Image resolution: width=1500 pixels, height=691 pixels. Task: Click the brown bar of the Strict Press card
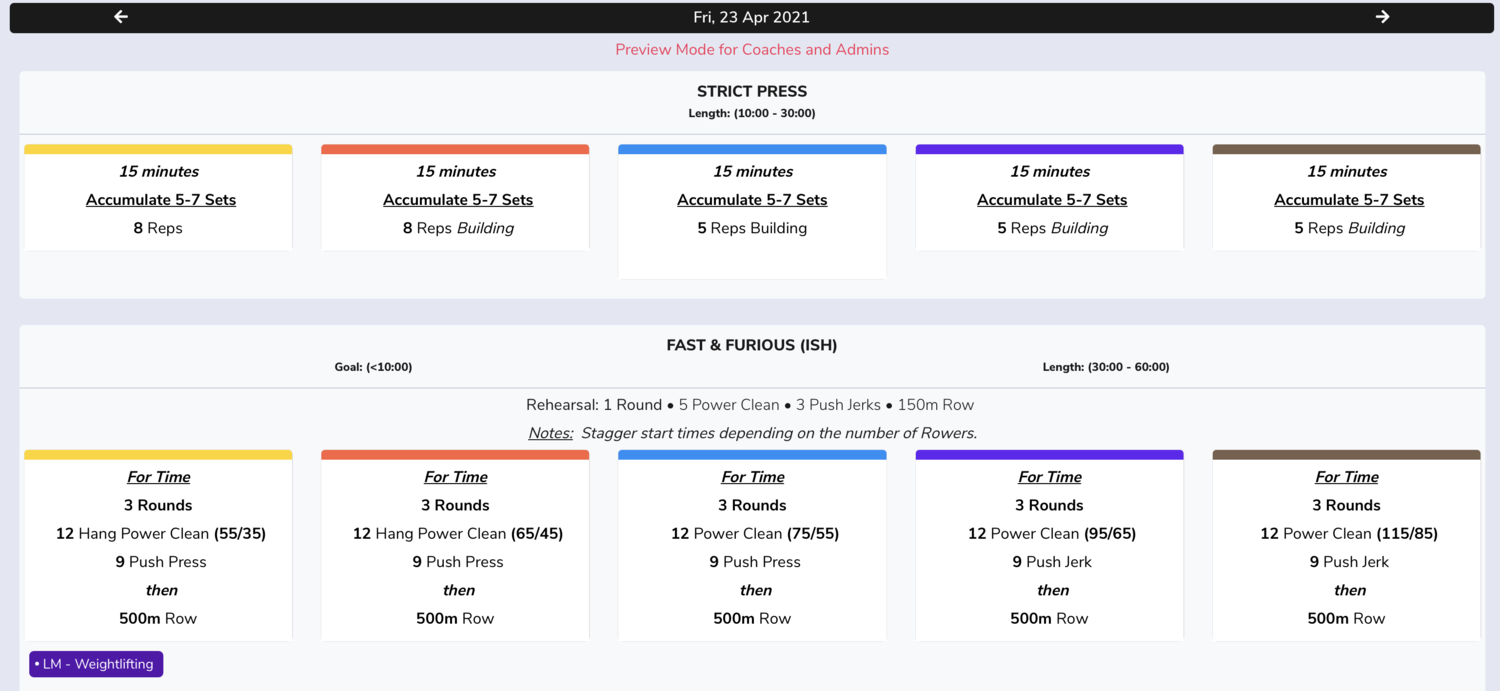coord(1346,149)
